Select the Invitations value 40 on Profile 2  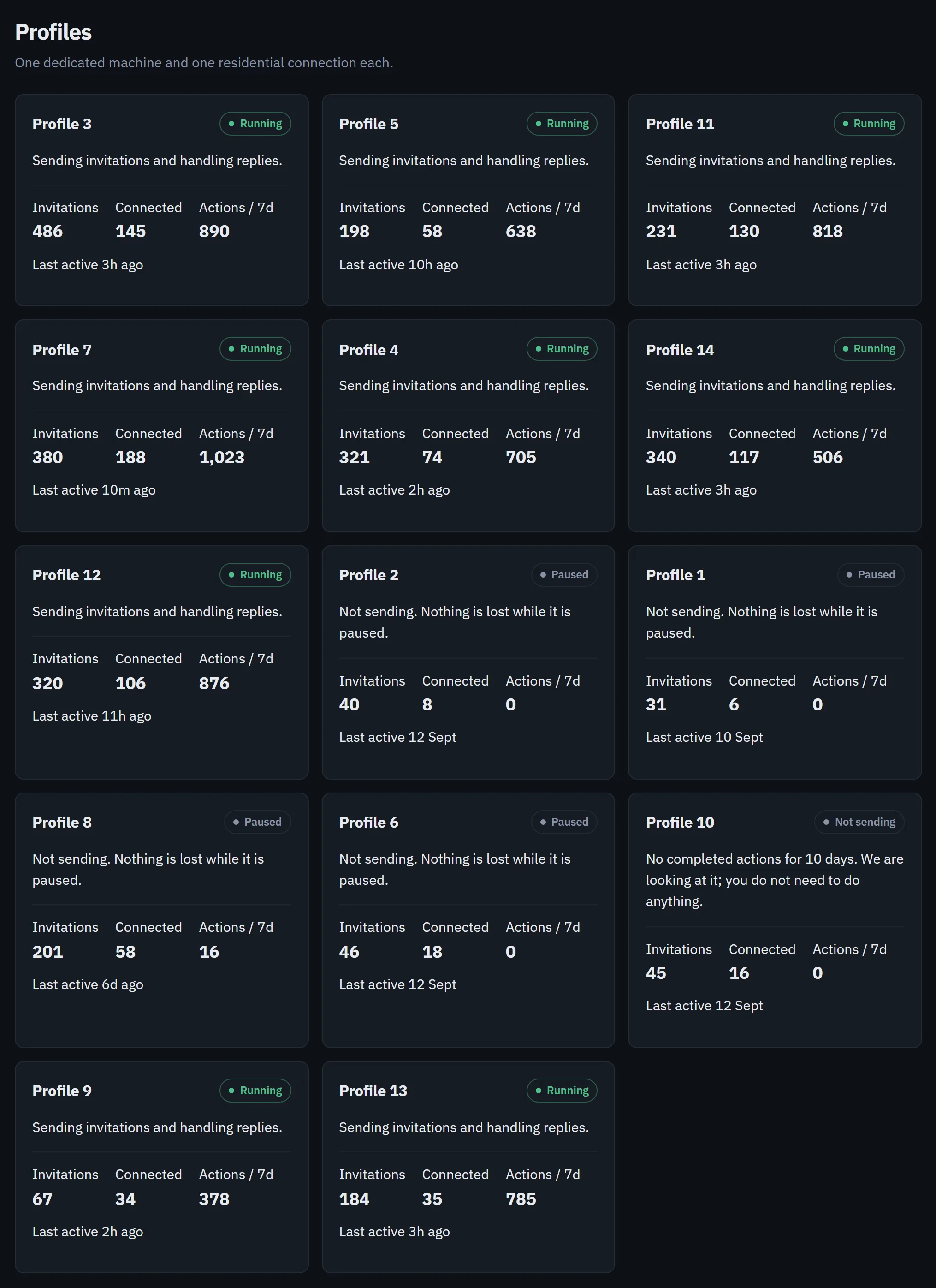(349, 705)
